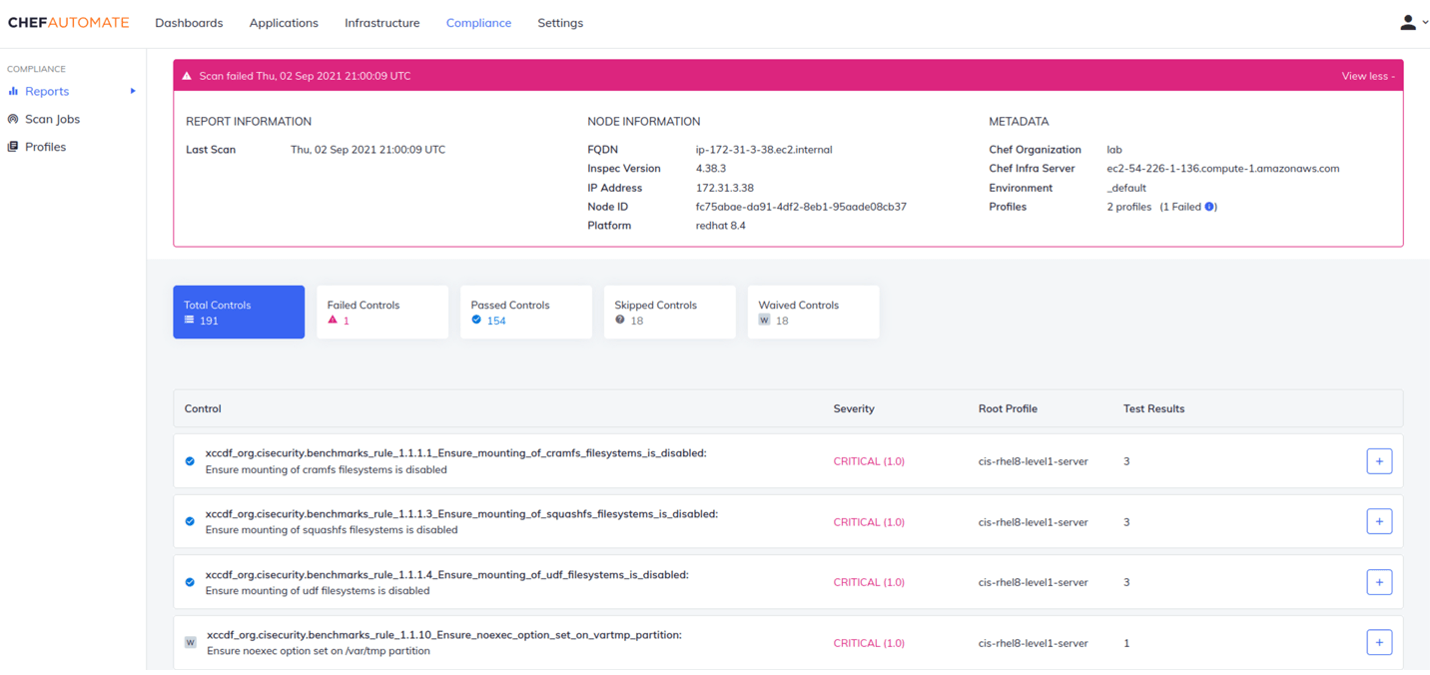Viewport: 1430px width, 675px height.
Task: Open the Infrastructure top menu
Action: click(x=382, y=23)
